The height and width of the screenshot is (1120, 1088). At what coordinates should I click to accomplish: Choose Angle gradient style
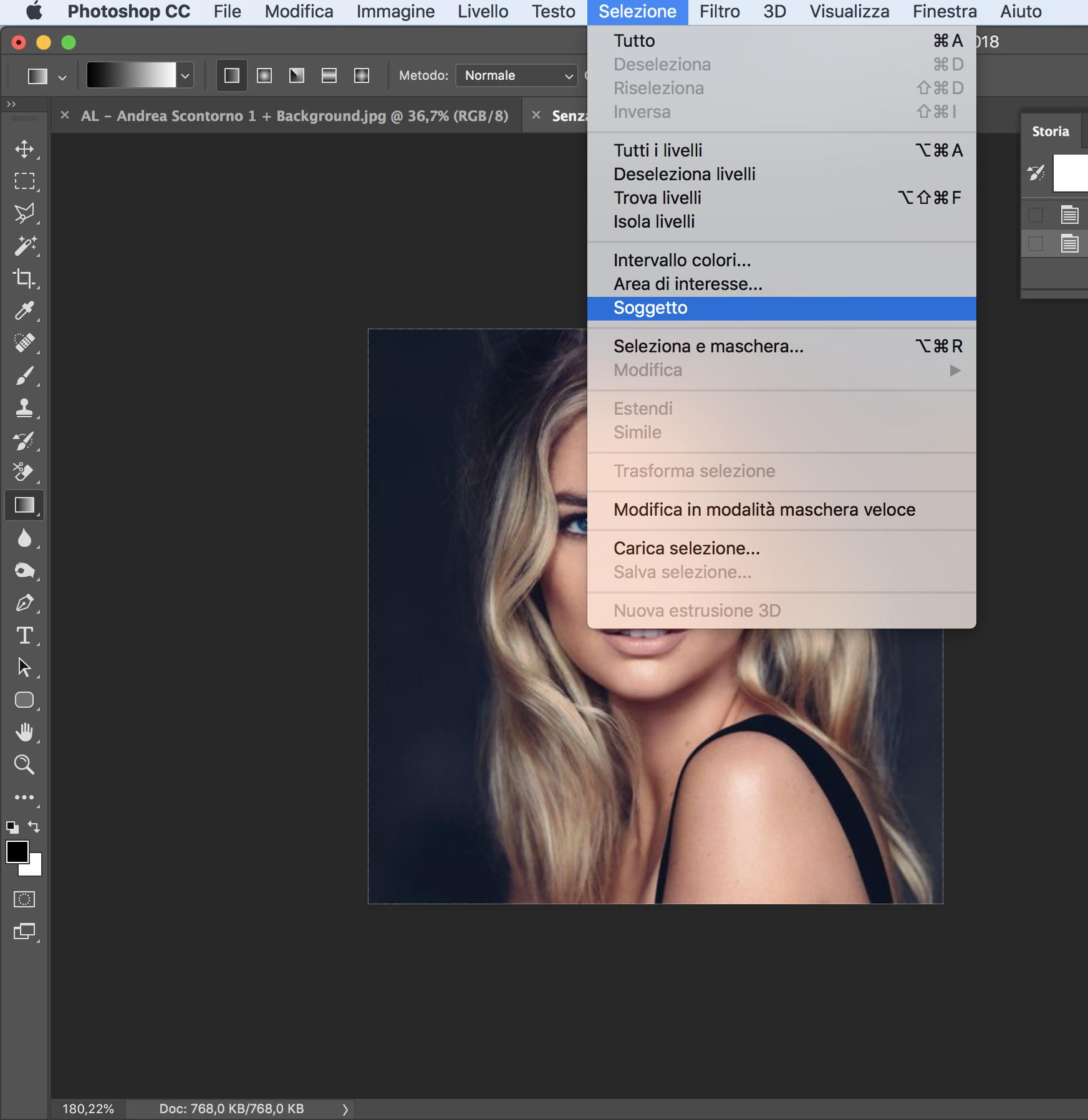[x=297, y=75]
